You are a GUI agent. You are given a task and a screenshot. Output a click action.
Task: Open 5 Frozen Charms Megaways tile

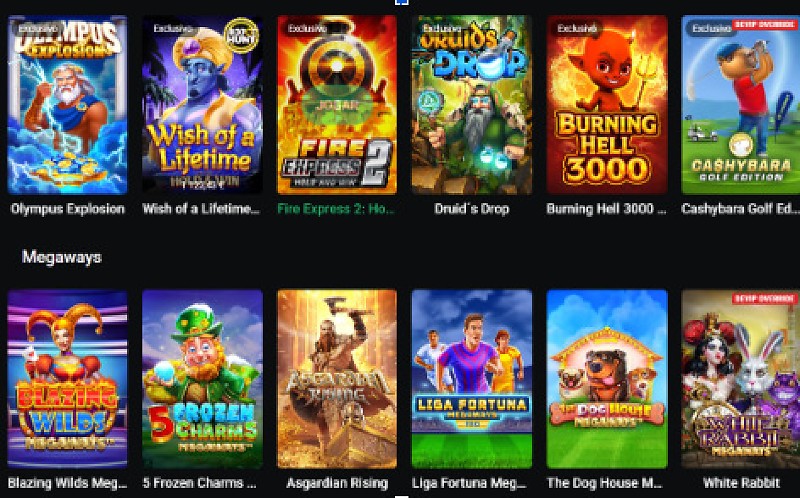pos(202,379)
